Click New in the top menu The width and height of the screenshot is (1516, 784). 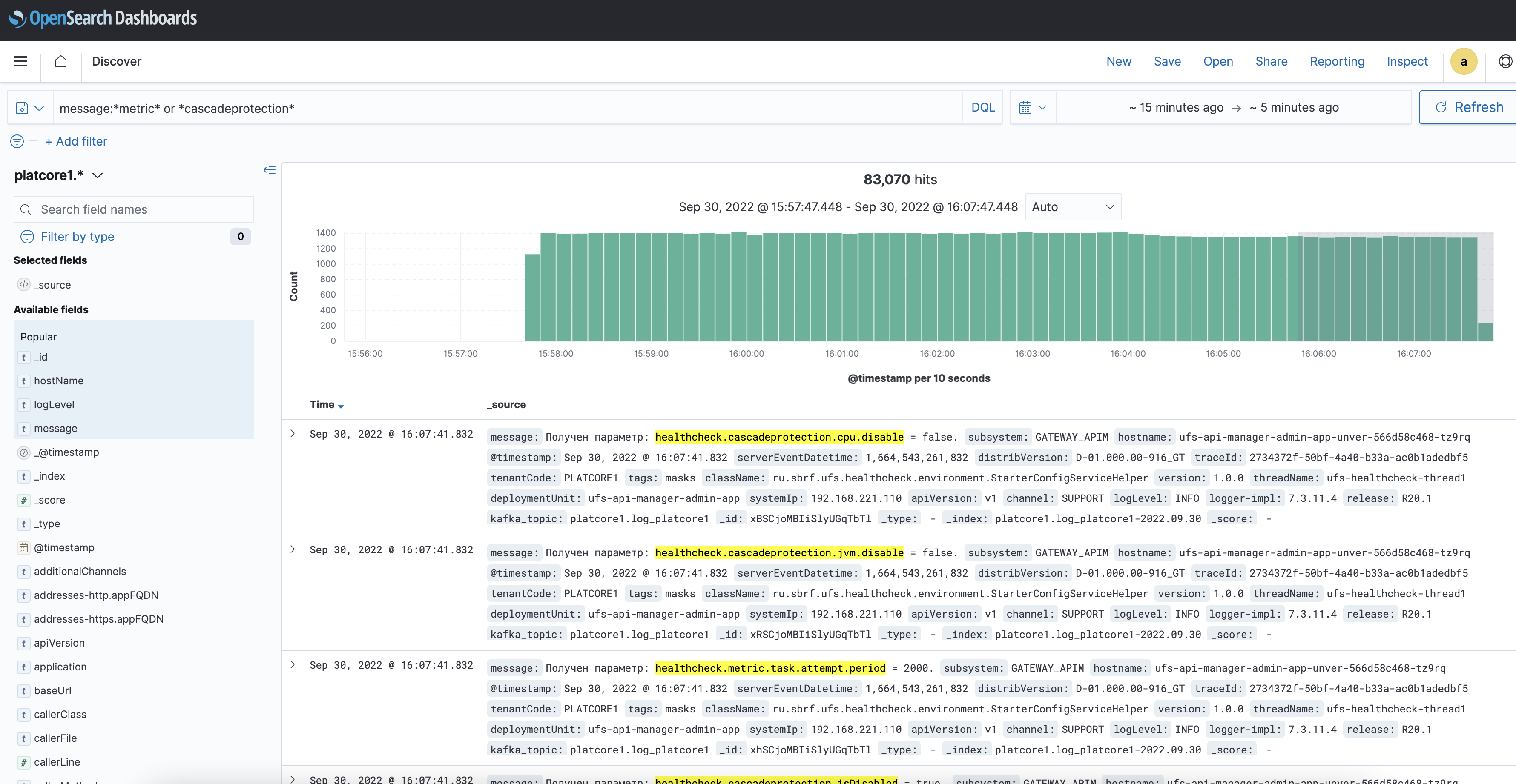(1119, 61)
